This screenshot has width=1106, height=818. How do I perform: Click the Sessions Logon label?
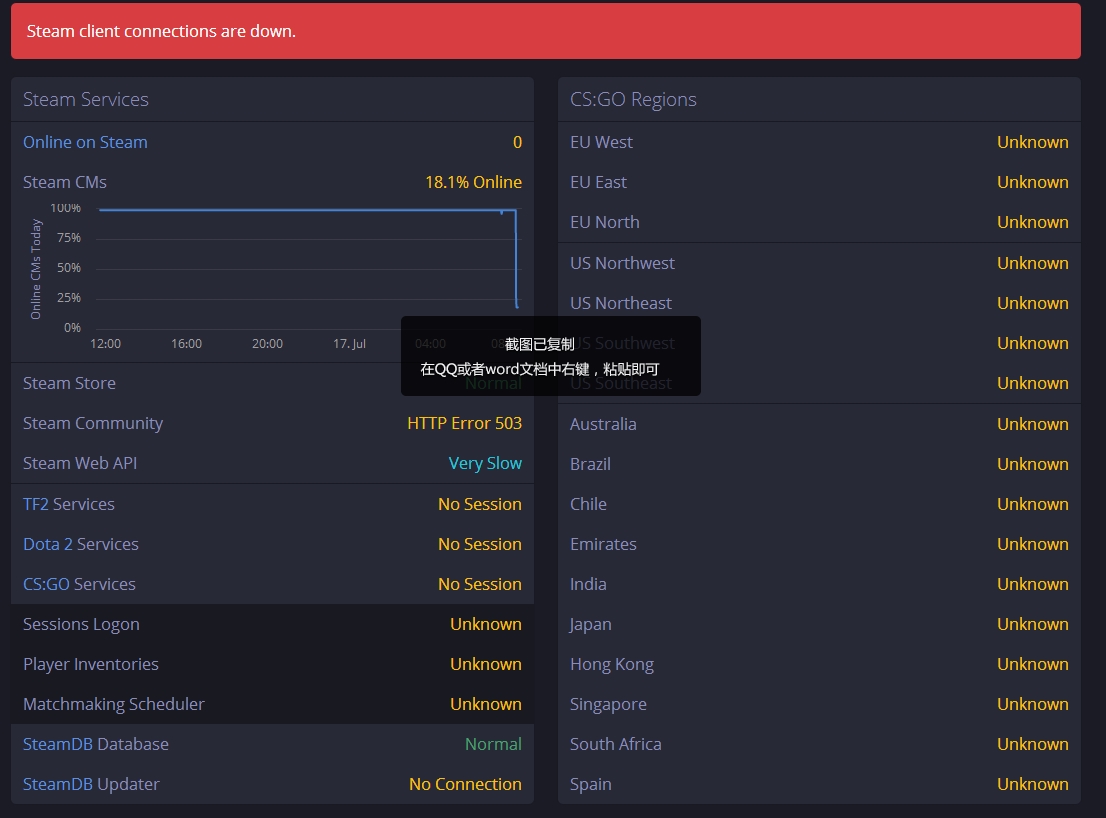point(81,624)
